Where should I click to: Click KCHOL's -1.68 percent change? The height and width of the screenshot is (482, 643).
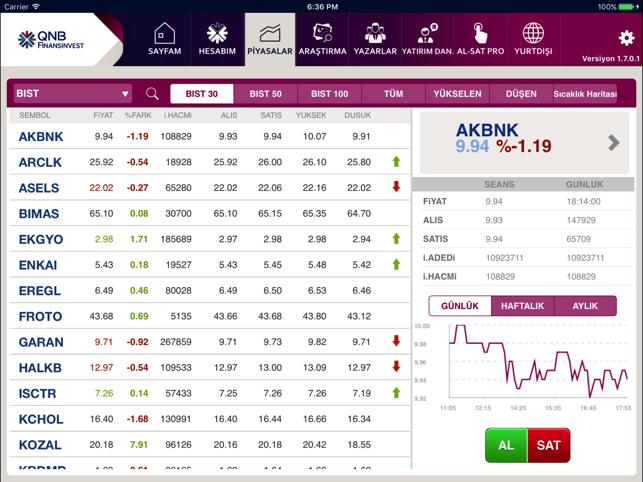tap(137, 419)
